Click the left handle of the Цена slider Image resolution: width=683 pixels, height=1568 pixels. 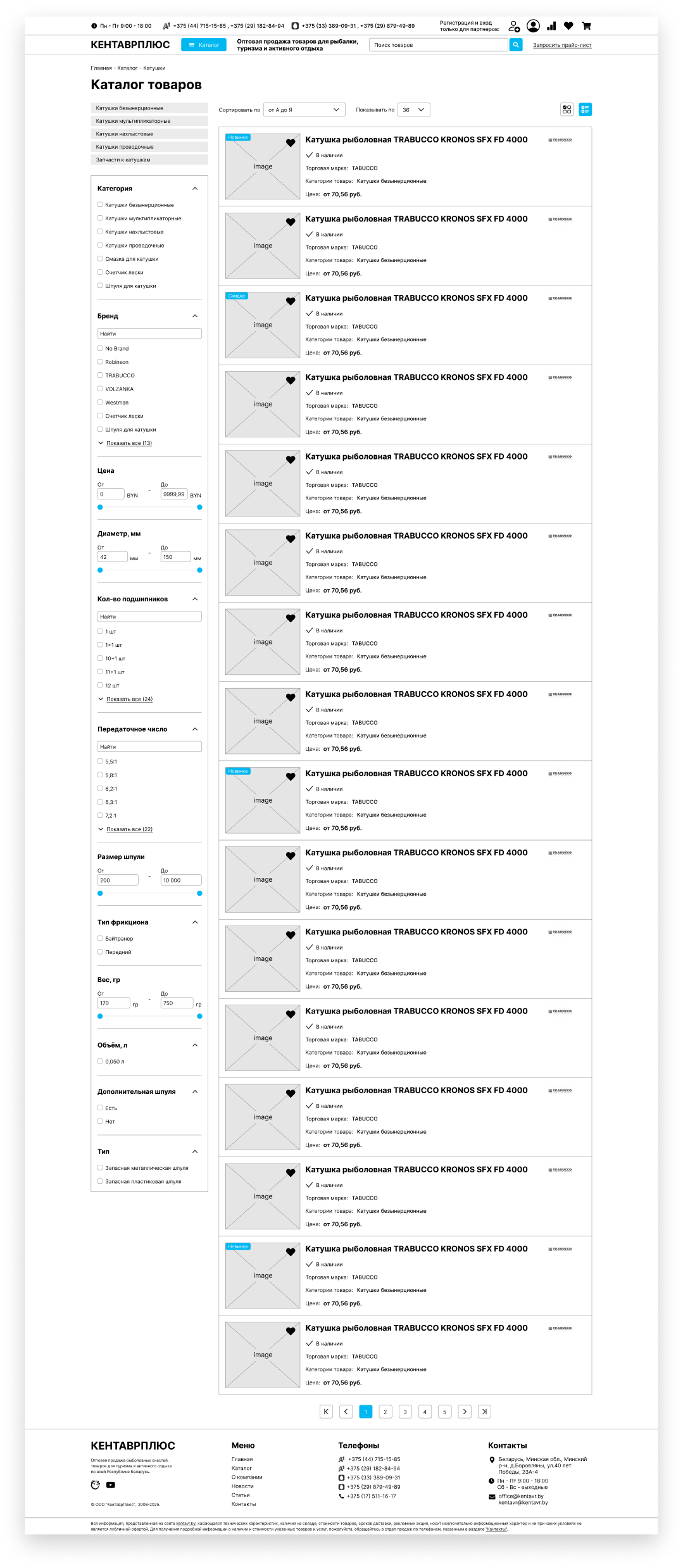[100, 507]
